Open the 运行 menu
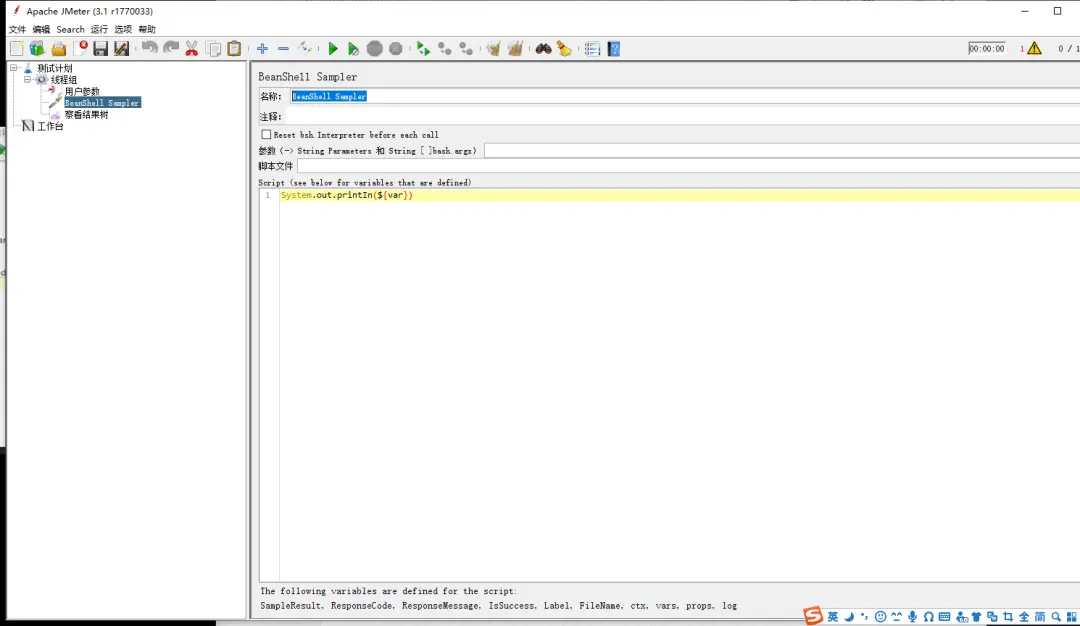The image size is (1080, 626). (99, 29)
